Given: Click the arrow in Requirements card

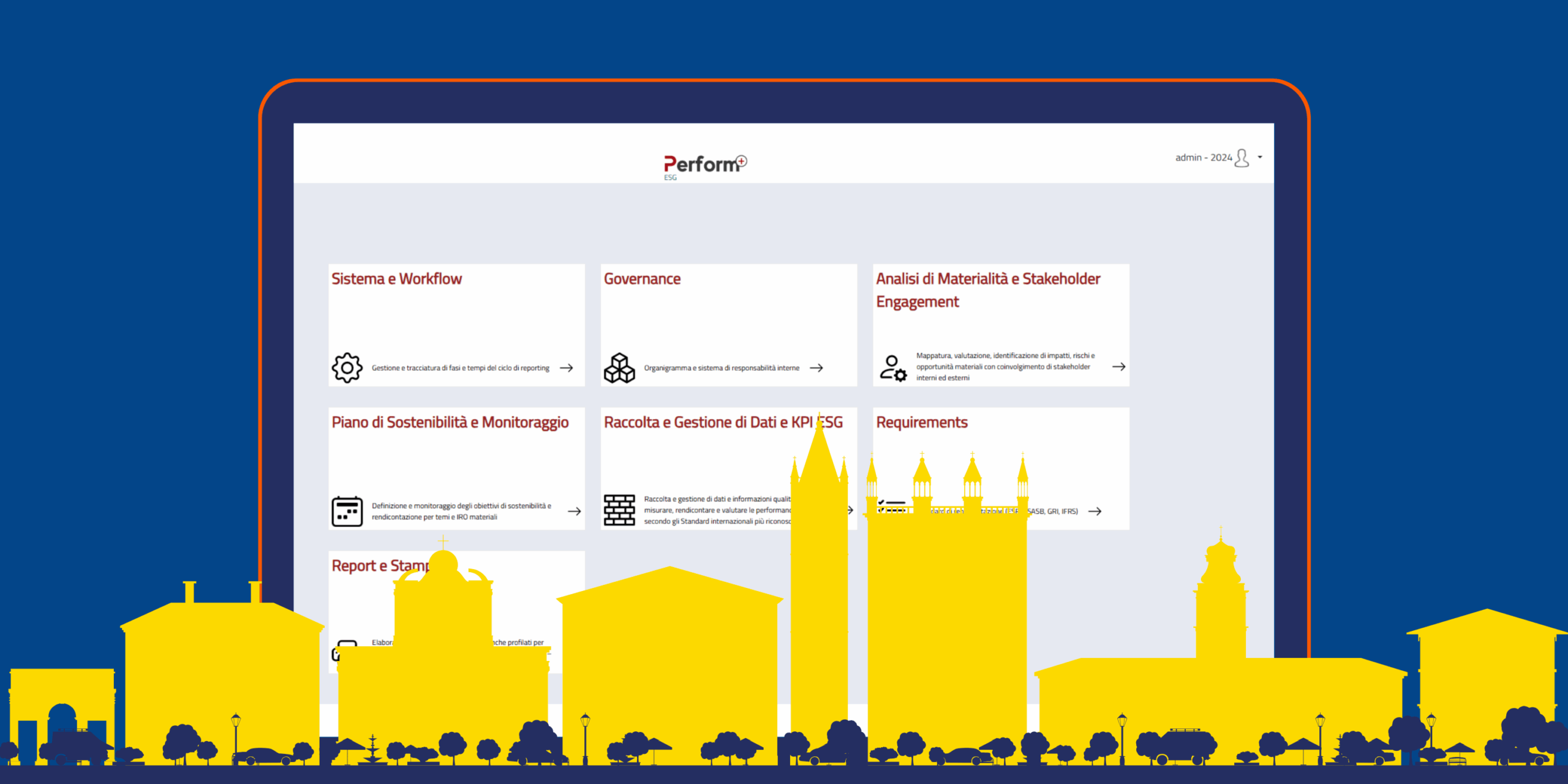Looking at the screenshot, I should [1095, 511].
